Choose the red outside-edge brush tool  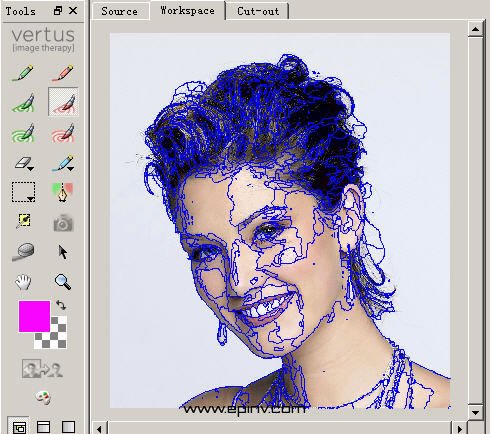click(x=63, y=102)
